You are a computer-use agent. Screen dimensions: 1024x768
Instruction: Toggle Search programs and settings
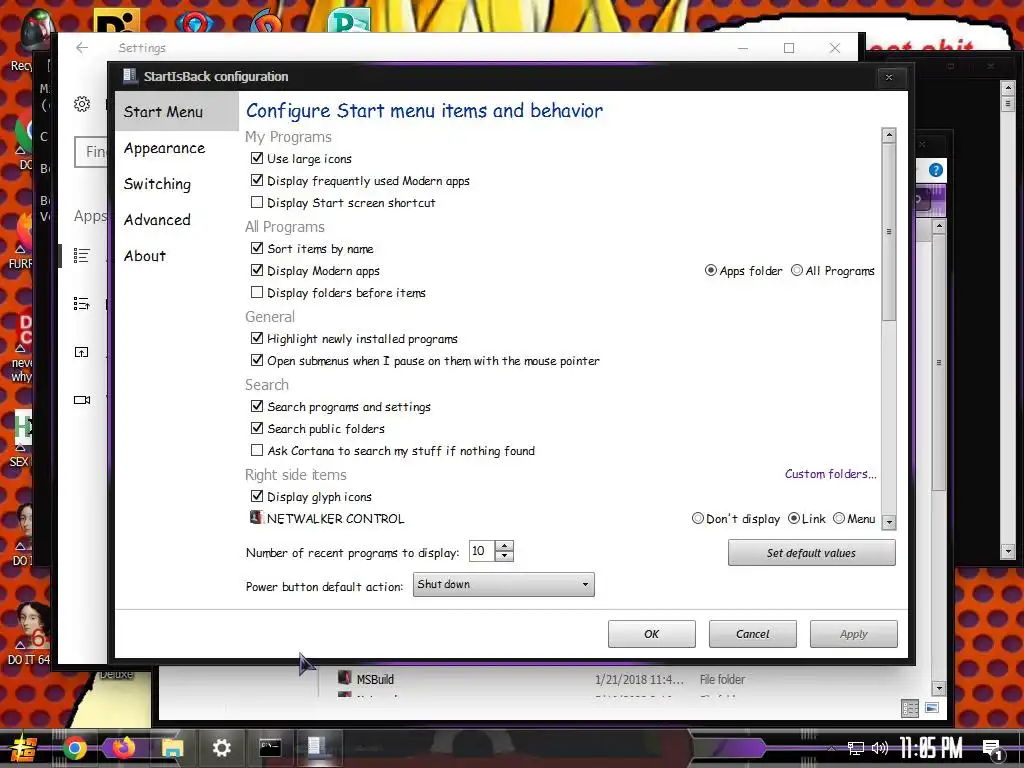point(257,406)
